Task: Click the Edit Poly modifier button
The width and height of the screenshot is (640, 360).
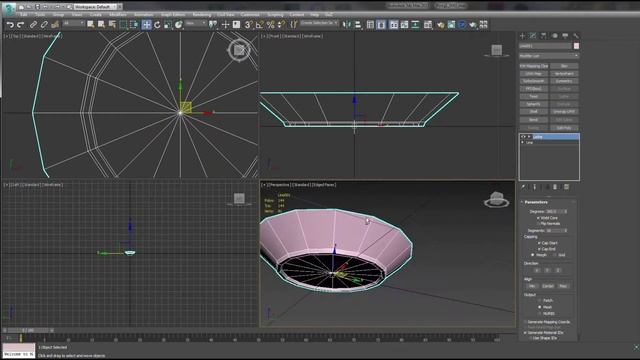Action: [x=564, y=128]
